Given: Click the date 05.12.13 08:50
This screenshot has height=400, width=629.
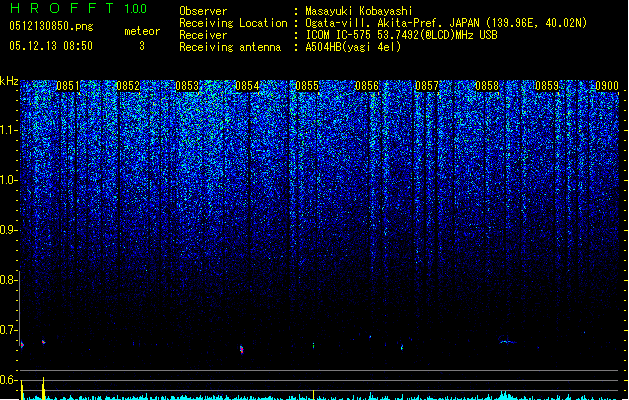Looking at the screenshot, I should (51, 46).
